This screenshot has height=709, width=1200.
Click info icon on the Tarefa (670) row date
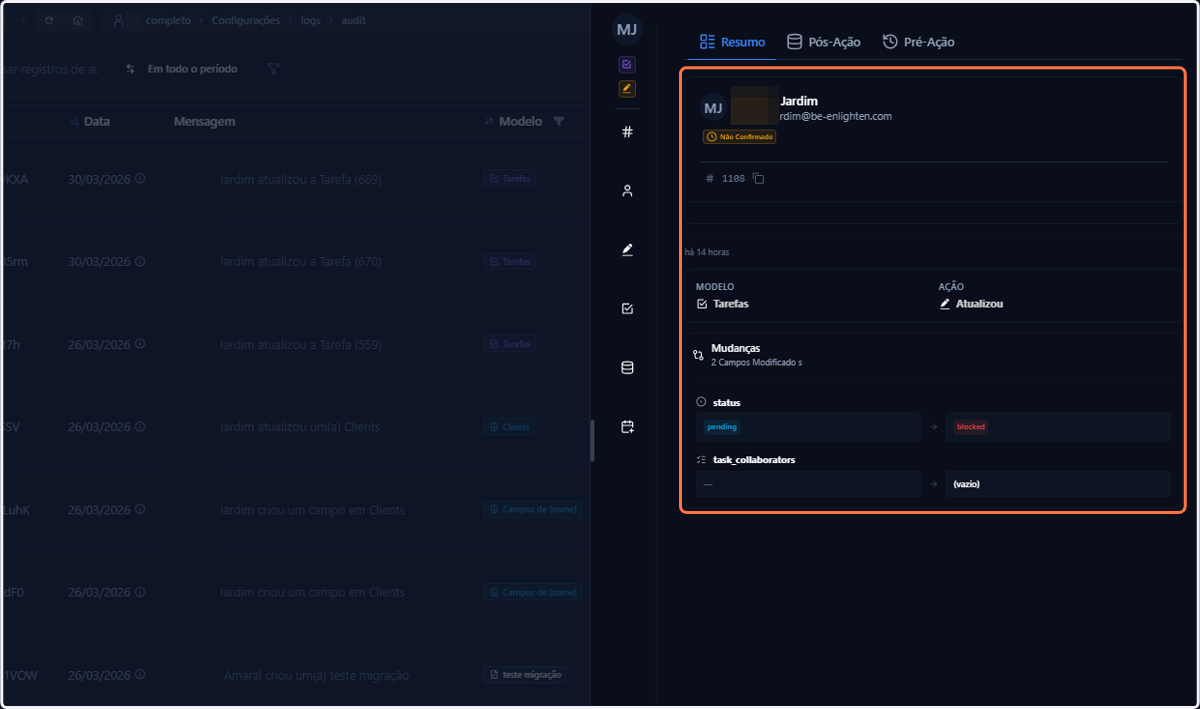coord(140,261)
